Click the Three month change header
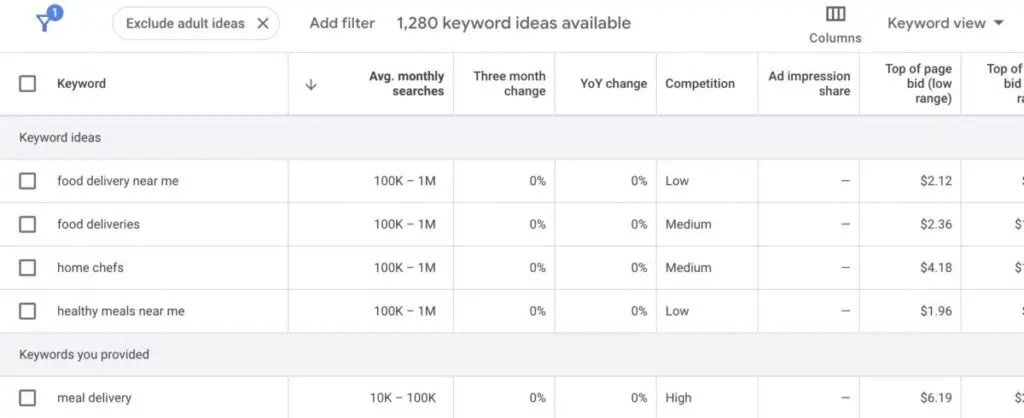1024x418 pixels. point(509,84)
